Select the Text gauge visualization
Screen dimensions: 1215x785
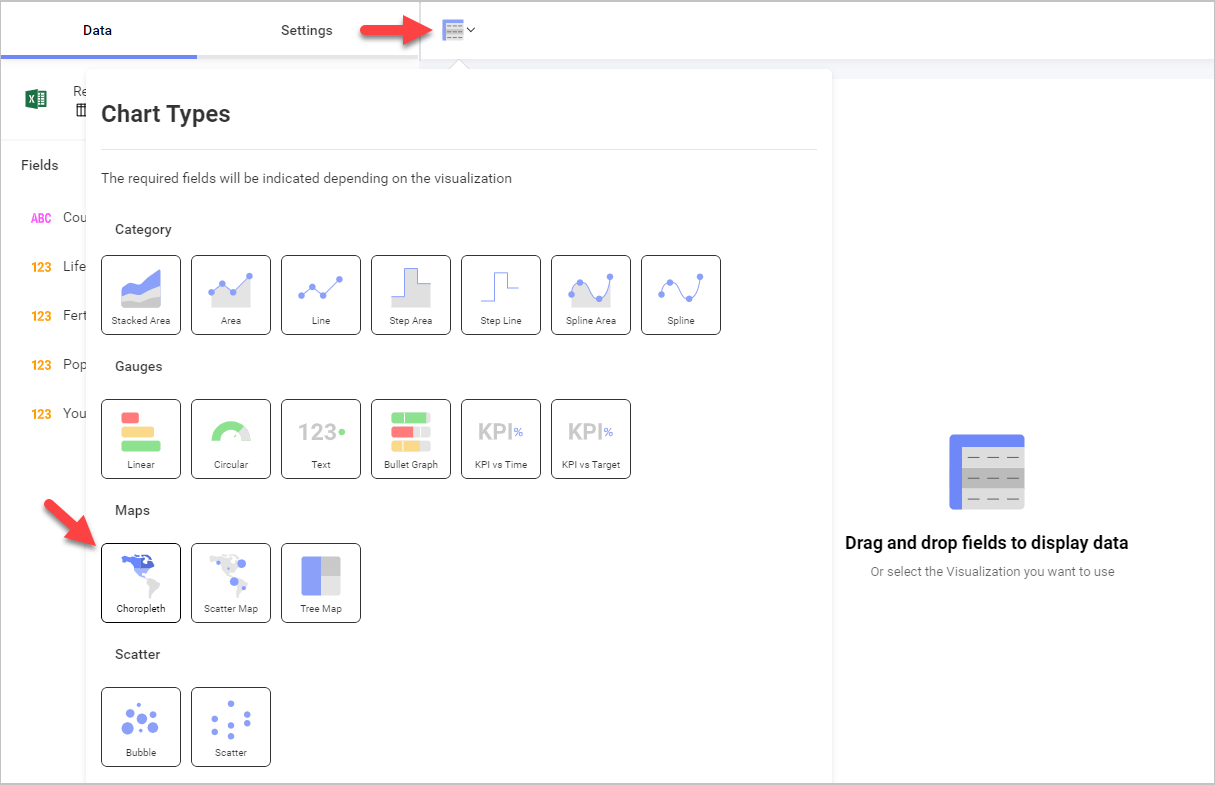(x=321, y=438)
